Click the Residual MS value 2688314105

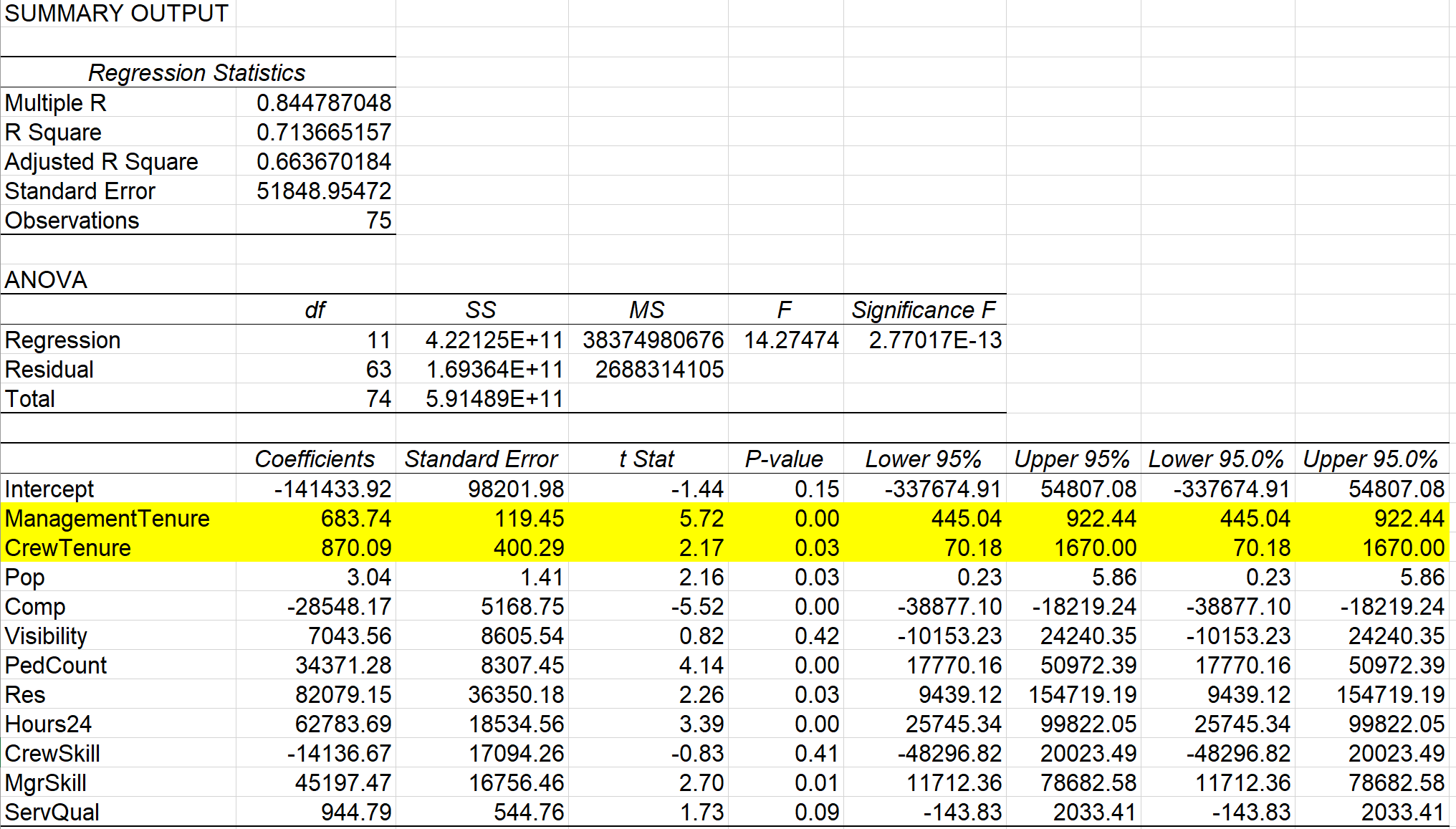[x=658, y=369]
